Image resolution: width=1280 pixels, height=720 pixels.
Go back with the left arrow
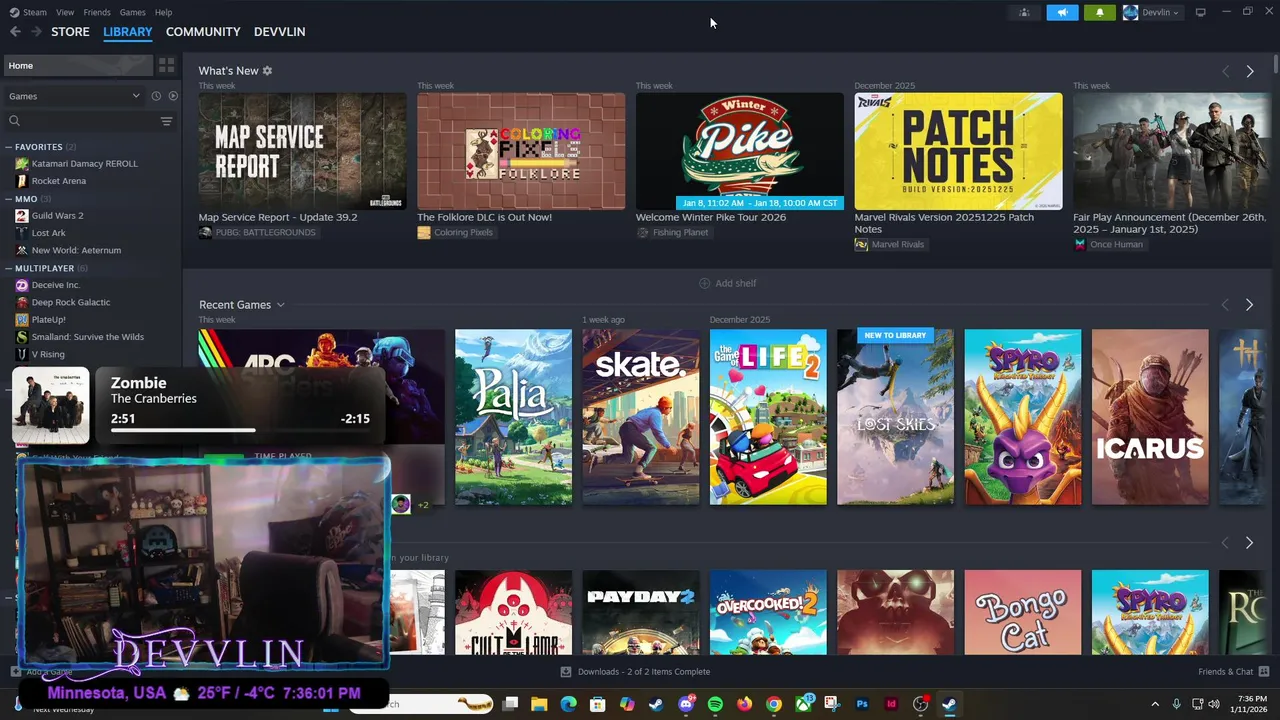[15, 32]
